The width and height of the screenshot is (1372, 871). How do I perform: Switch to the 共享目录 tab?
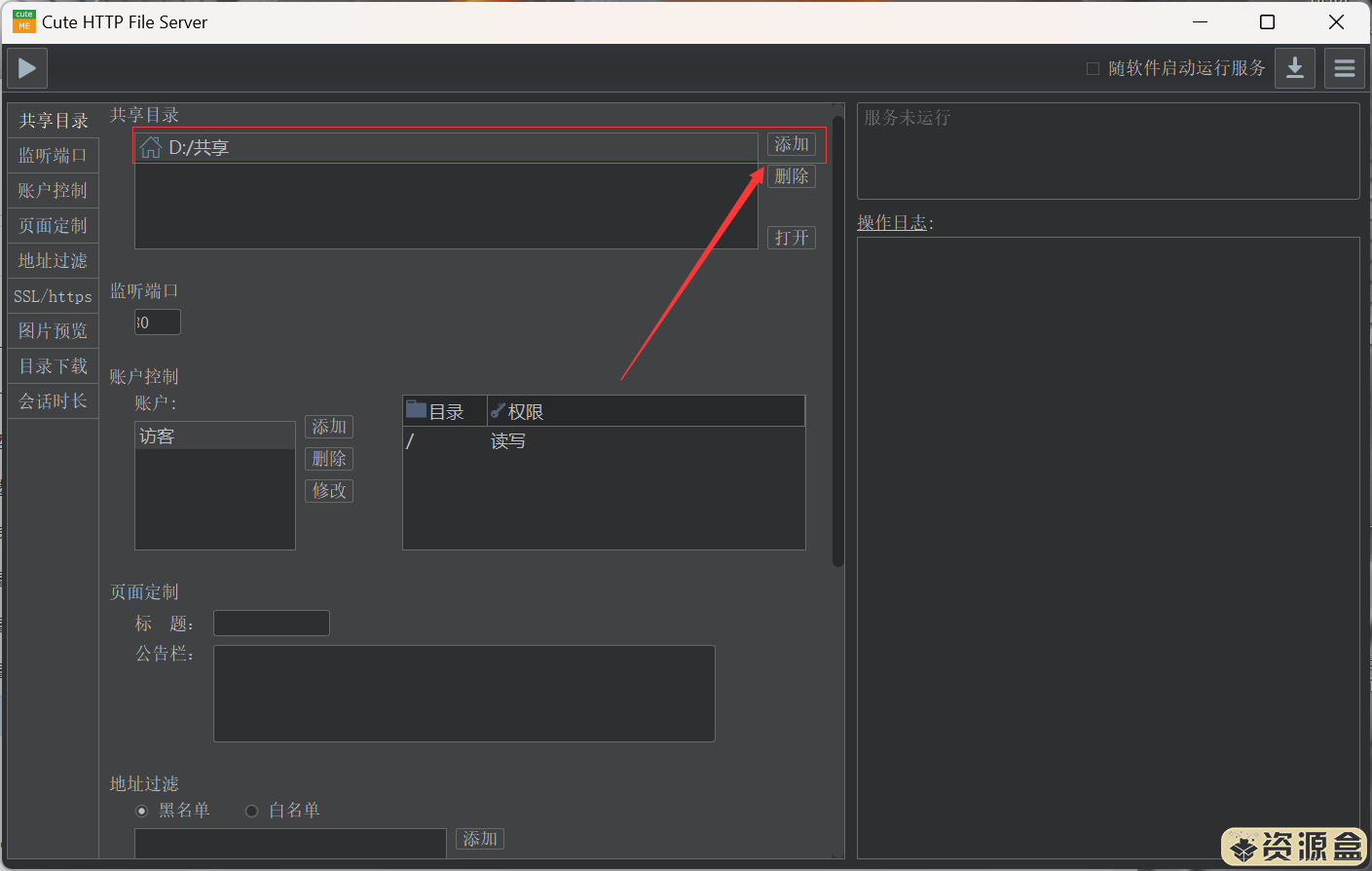click(54, 121)
